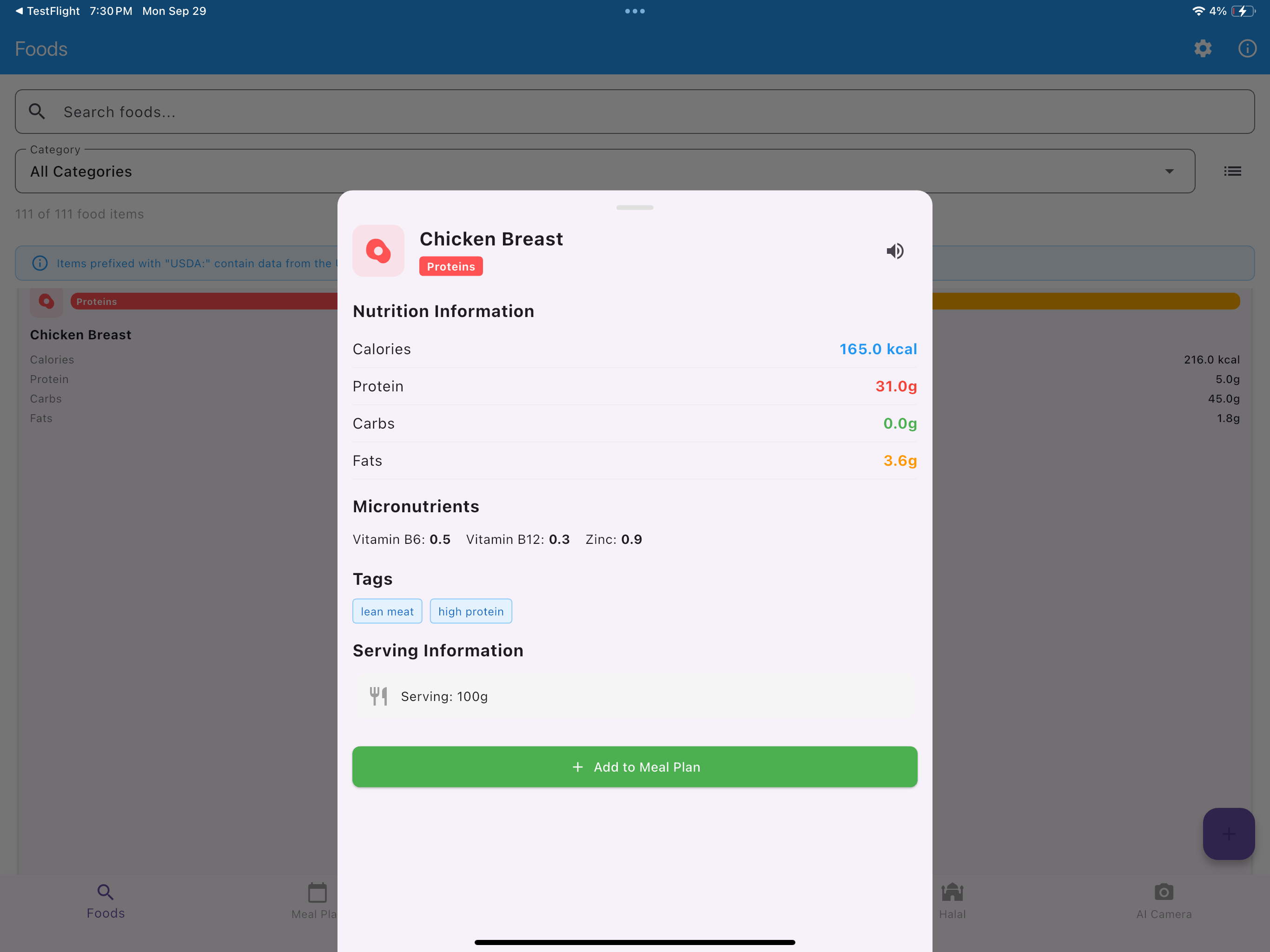
Task: Tap the Chicken Breast egg icon in sheet
Action: click(378, 251)
